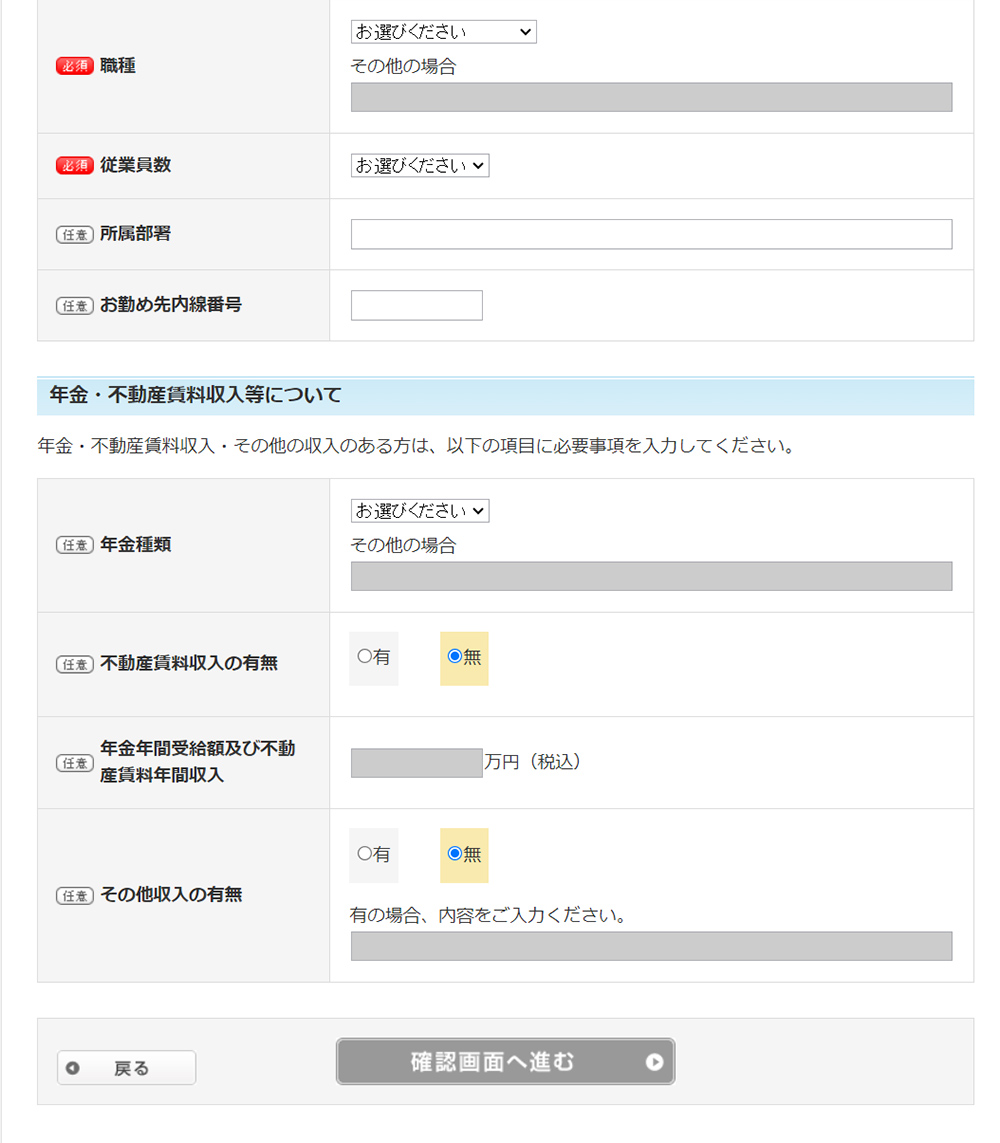Click the red 必須 badge beside 職種

click(x=74, y=66)
